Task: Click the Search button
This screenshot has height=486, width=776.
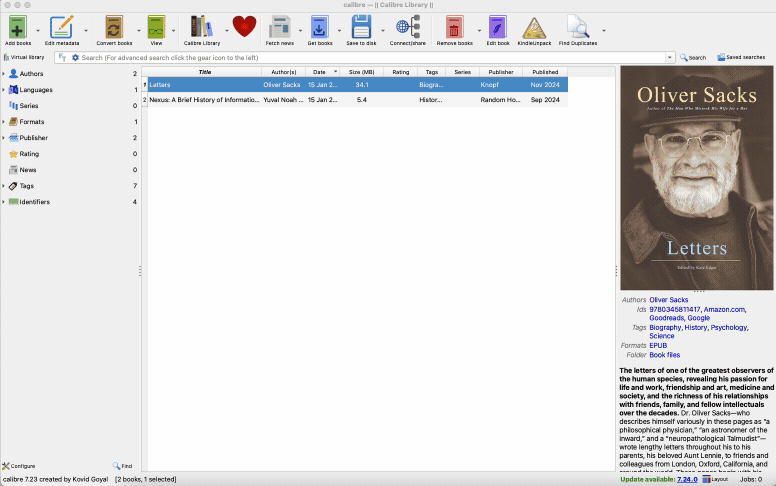Action: pos(693,57)
